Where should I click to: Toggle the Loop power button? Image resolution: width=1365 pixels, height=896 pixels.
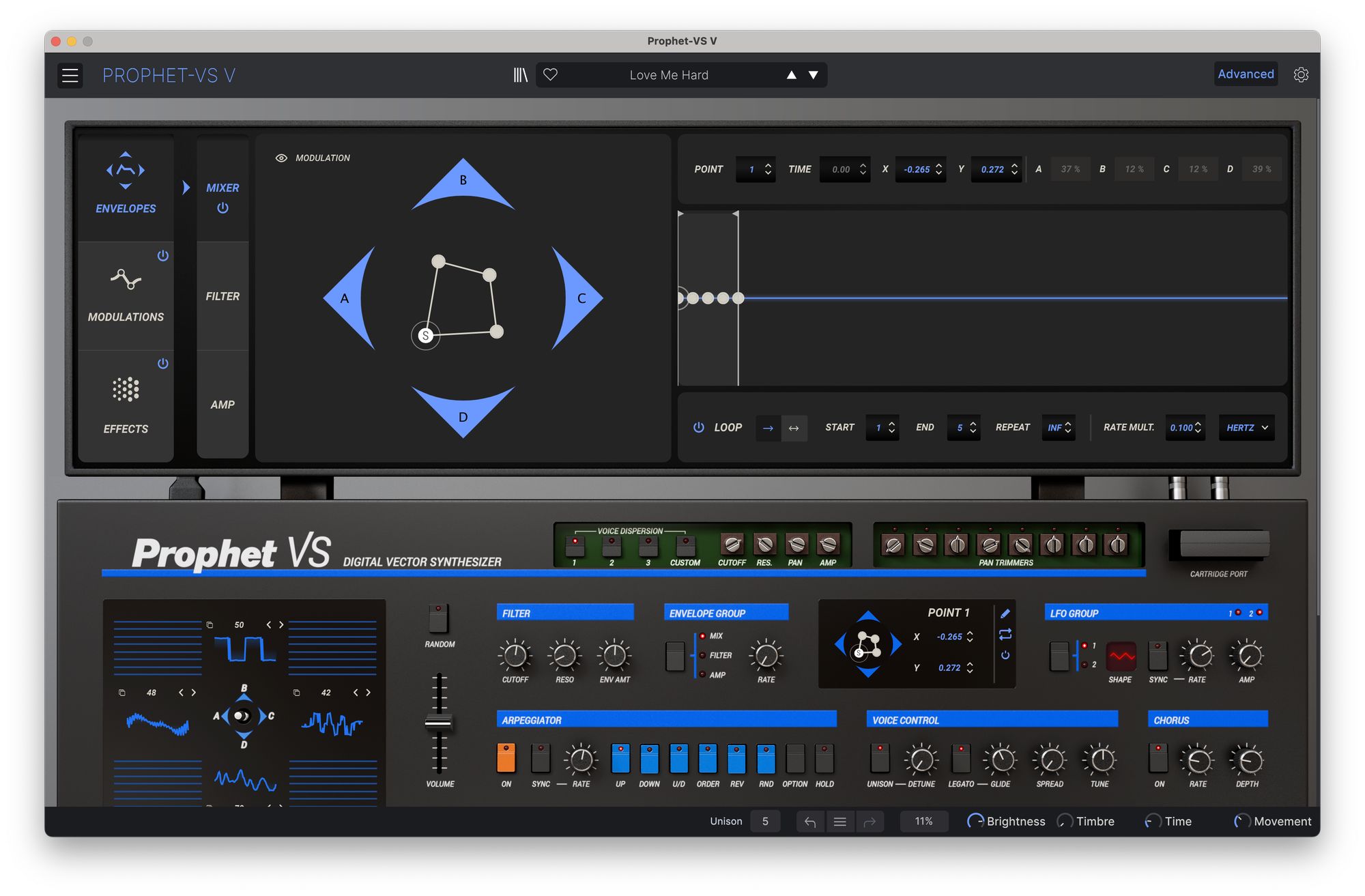(x=698, y=427)
